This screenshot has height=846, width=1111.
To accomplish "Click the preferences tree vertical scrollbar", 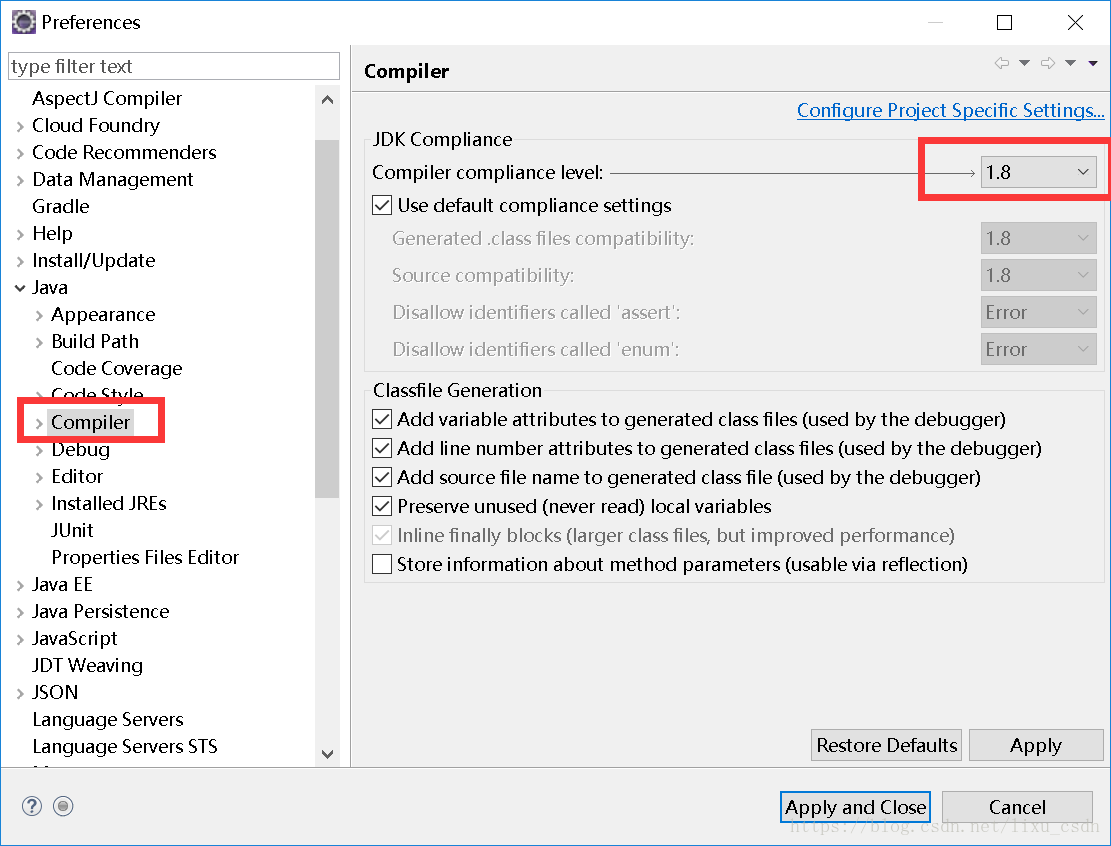I will pos(327,319).
